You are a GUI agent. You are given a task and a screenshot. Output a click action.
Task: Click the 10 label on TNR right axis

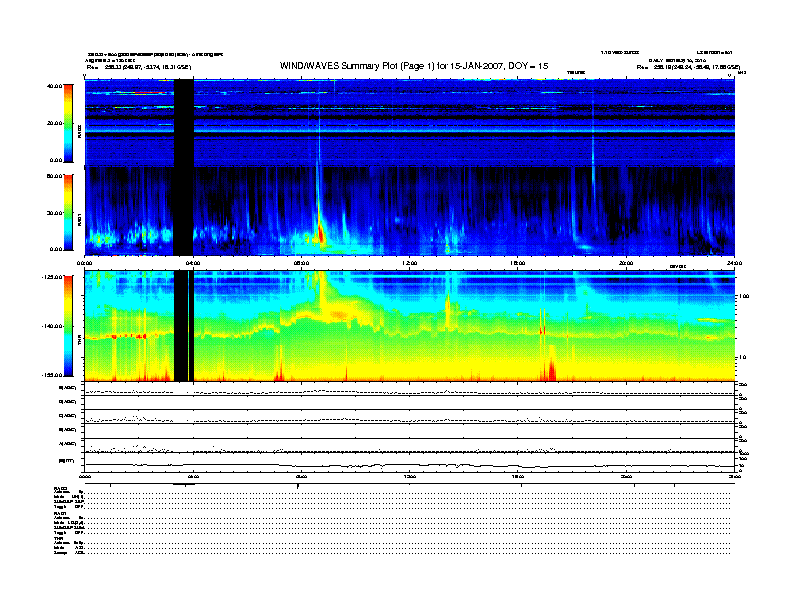pyautogui.click(x=742, y=358)
